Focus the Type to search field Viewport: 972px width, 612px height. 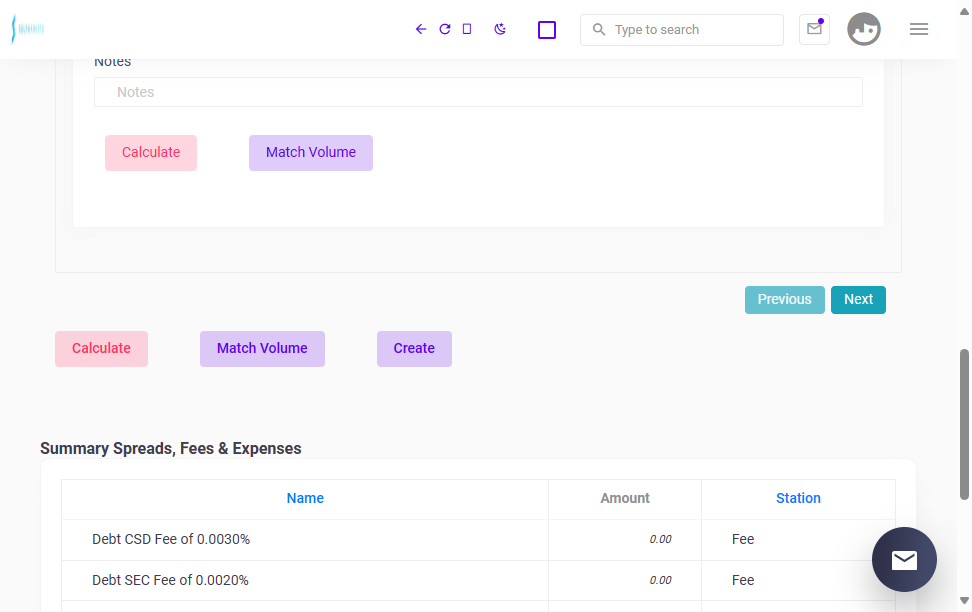pyautogui.click(x=682, y=30)
